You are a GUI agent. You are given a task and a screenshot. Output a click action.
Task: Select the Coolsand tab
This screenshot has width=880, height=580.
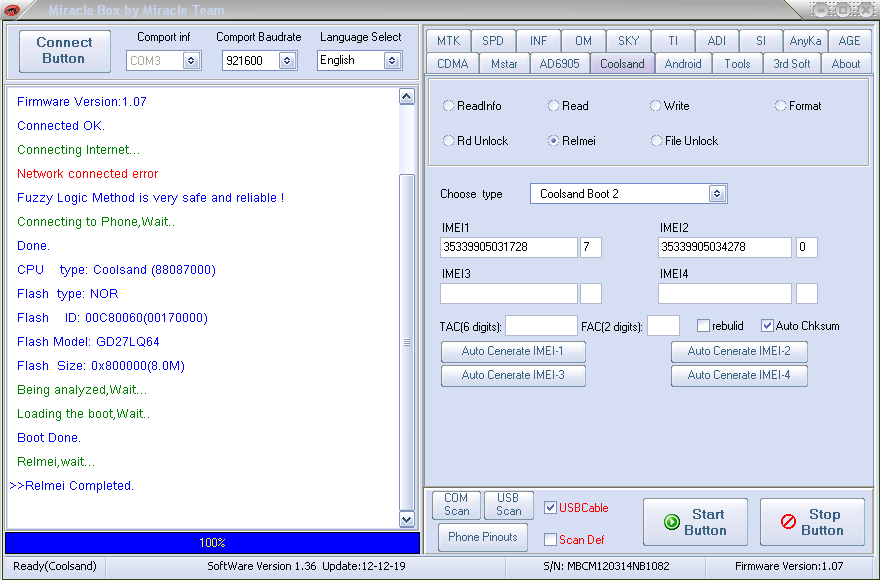[622, 64]
